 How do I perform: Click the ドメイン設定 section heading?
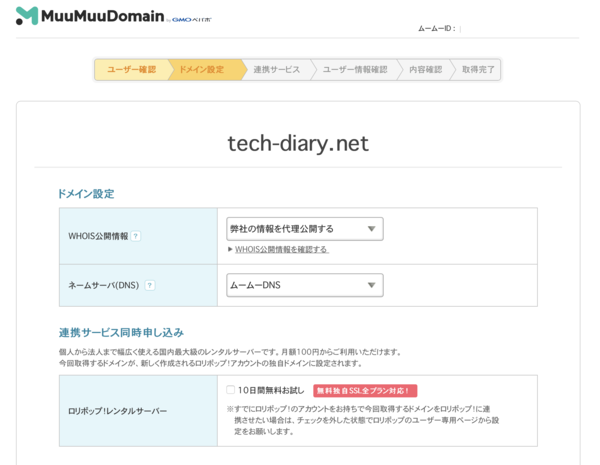(86, 194)
